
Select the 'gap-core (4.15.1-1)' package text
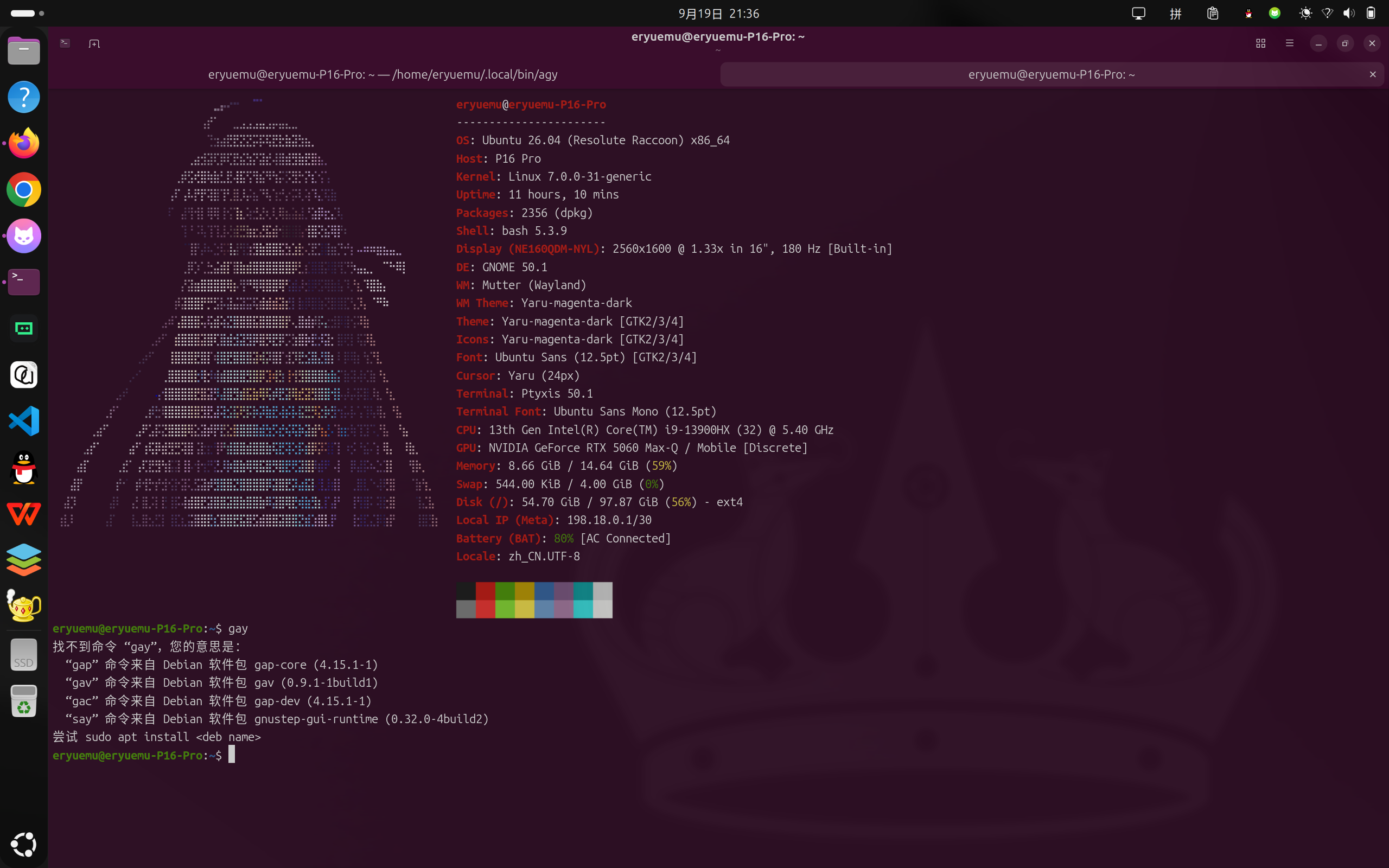(316, 665)
